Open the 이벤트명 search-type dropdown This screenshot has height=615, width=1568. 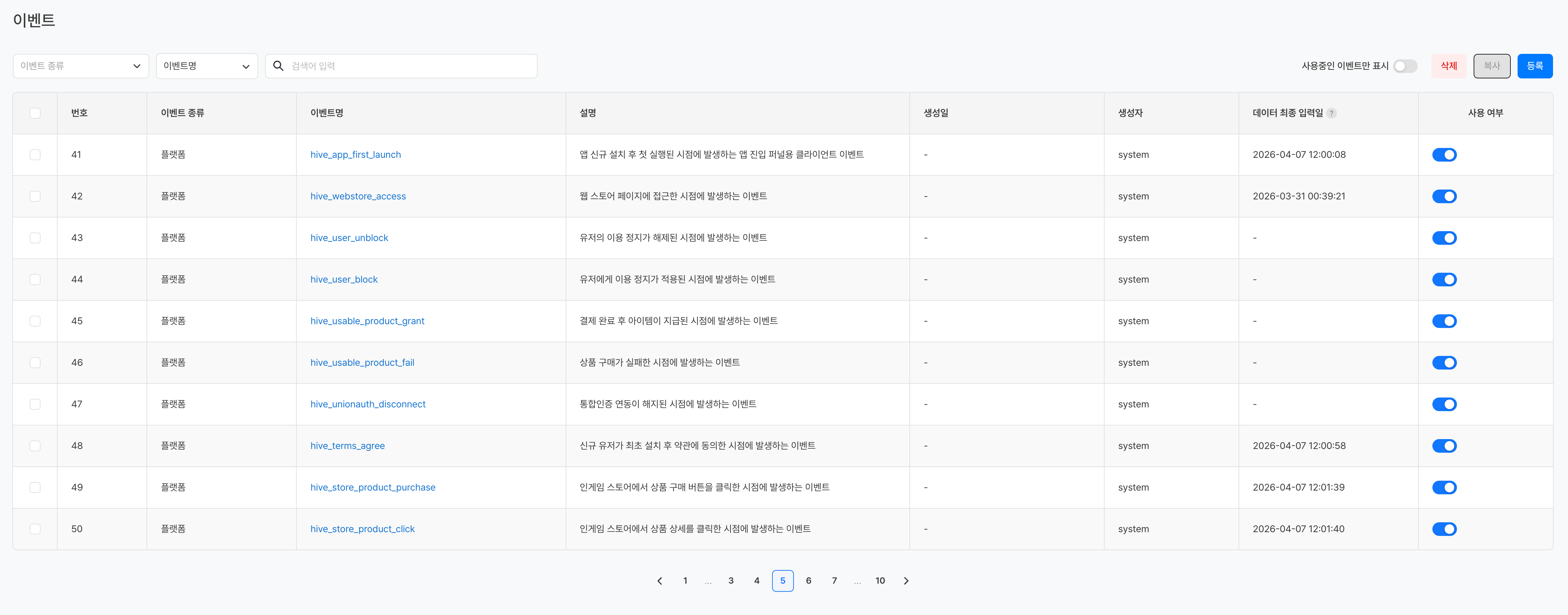pyautogui.click(x=206, y=66)
